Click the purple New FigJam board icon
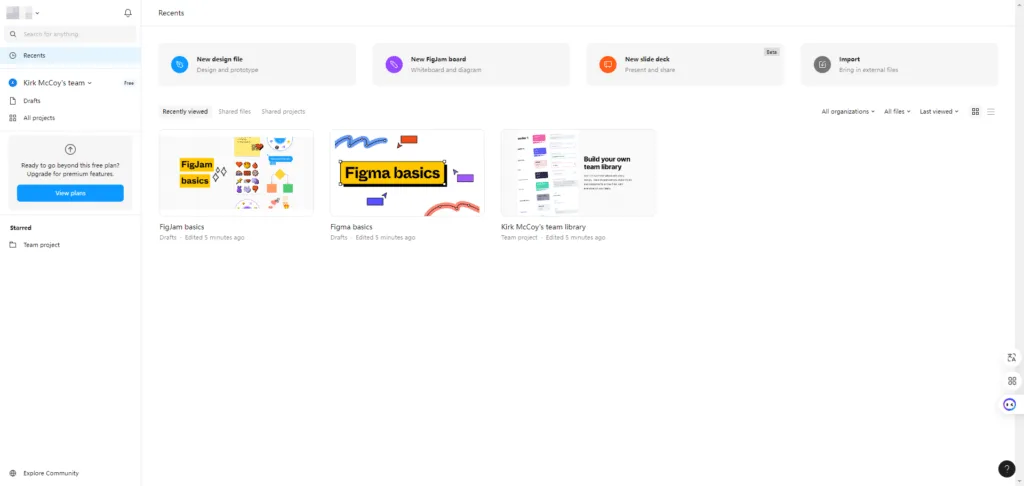 click(394, 64)
